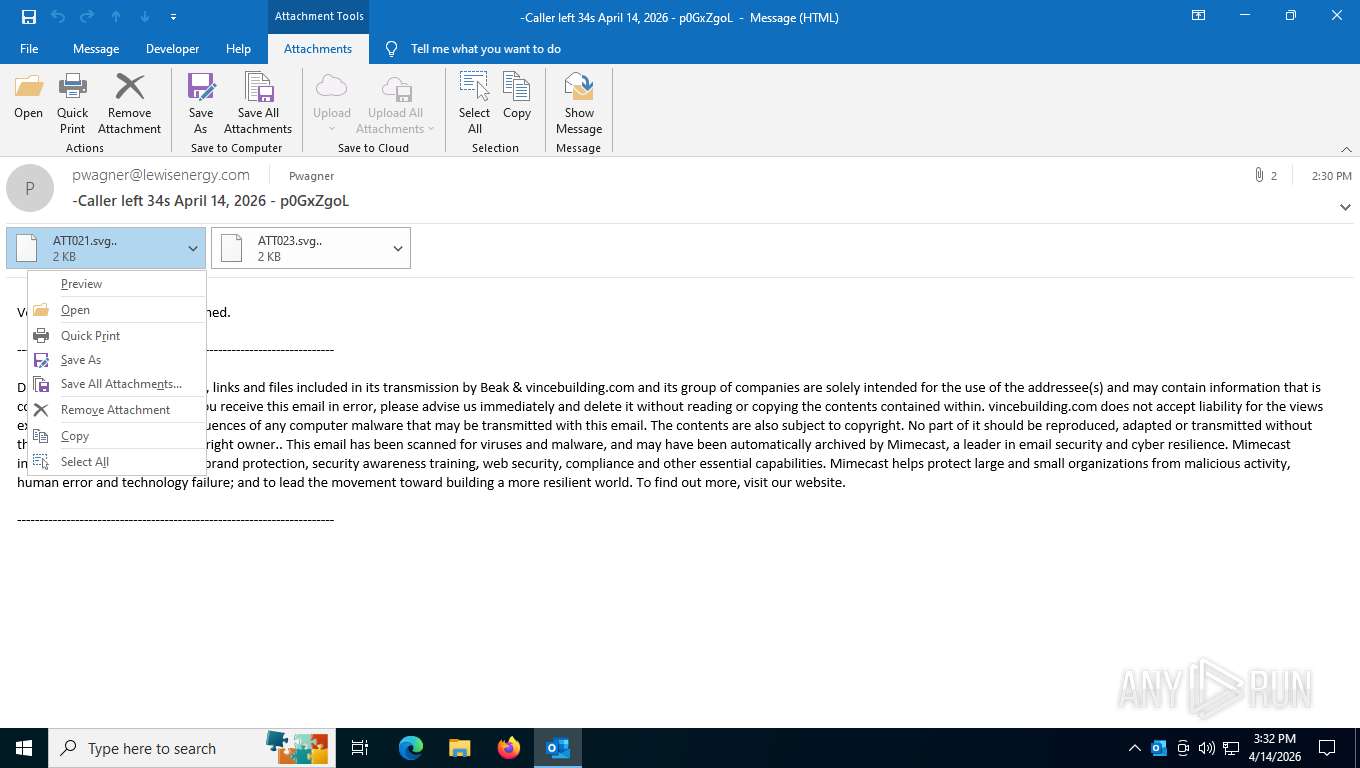
Task: Click the Windows Start button
Action: pos(23,748)
